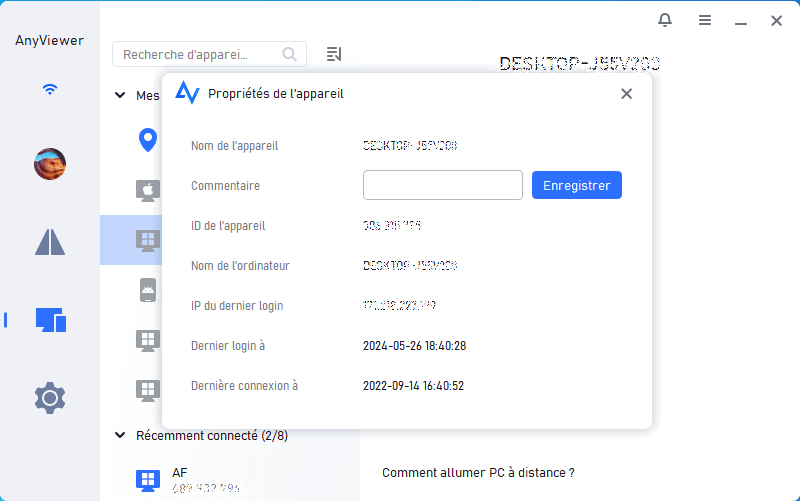Collapse the Récemment connecté group
The image size is (800, 501).
(x=120, y=435)
